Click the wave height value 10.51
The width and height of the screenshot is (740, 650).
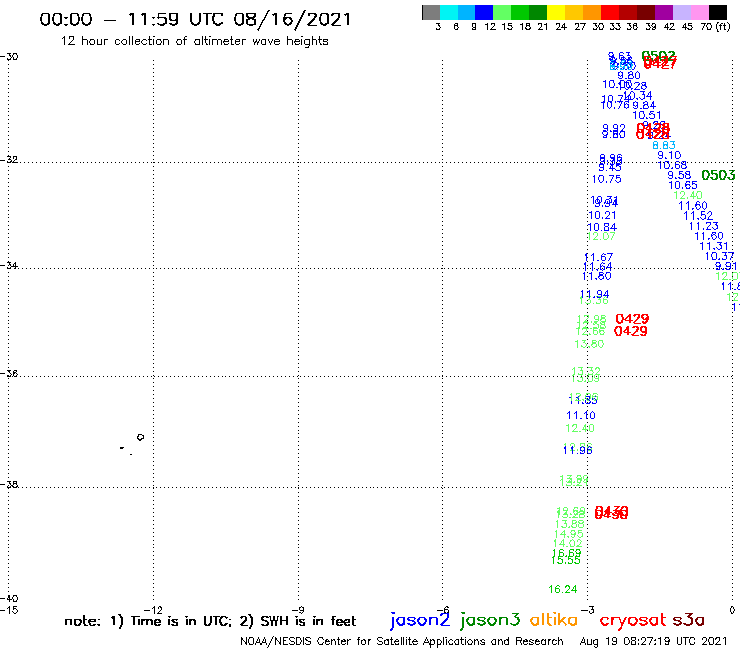pos(647,115)
